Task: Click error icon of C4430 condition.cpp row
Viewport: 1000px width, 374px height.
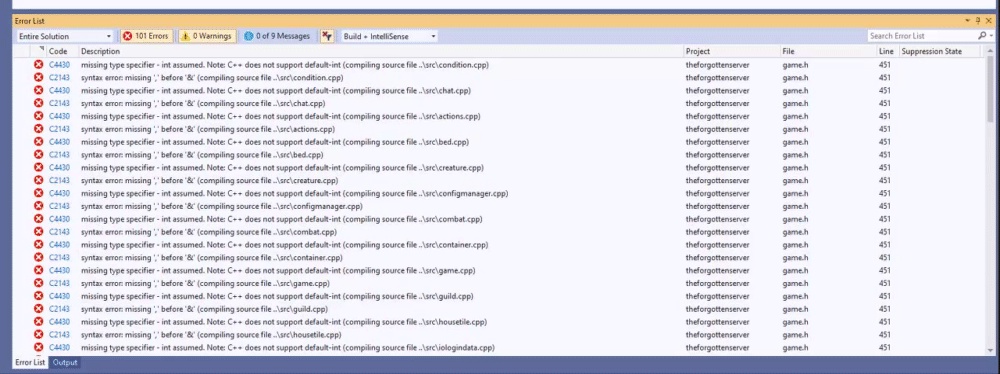Action: point(38,64)
